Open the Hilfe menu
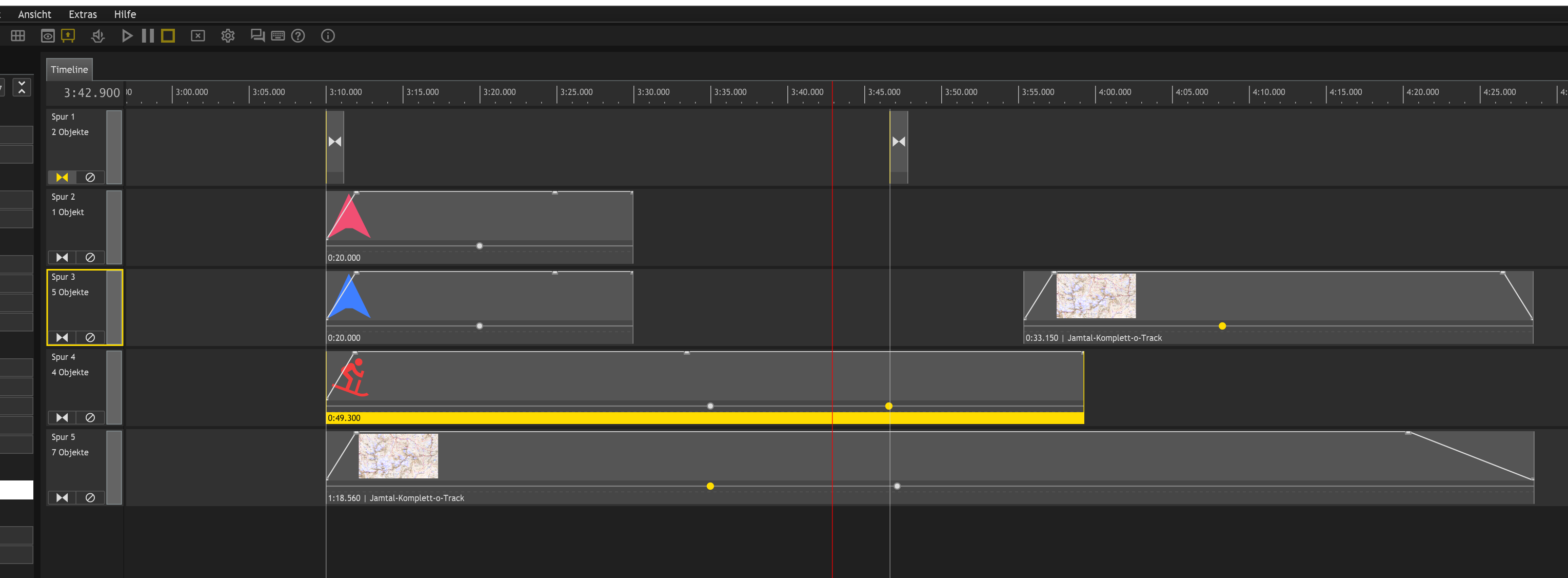 tap(125, 14)
